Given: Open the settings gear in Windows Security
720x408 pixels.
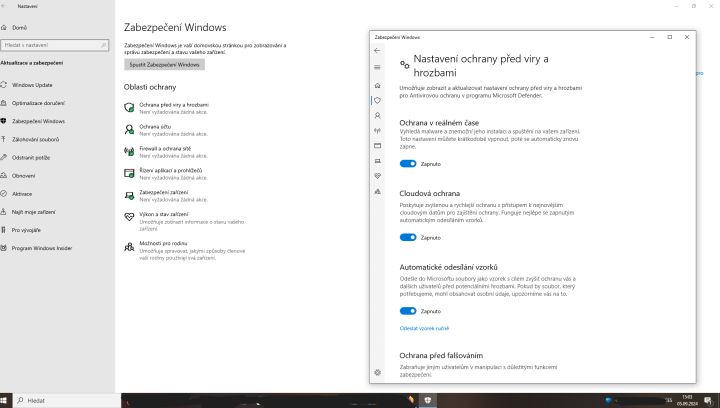Looking at the screenshot, I should click(x=377, y=373).
